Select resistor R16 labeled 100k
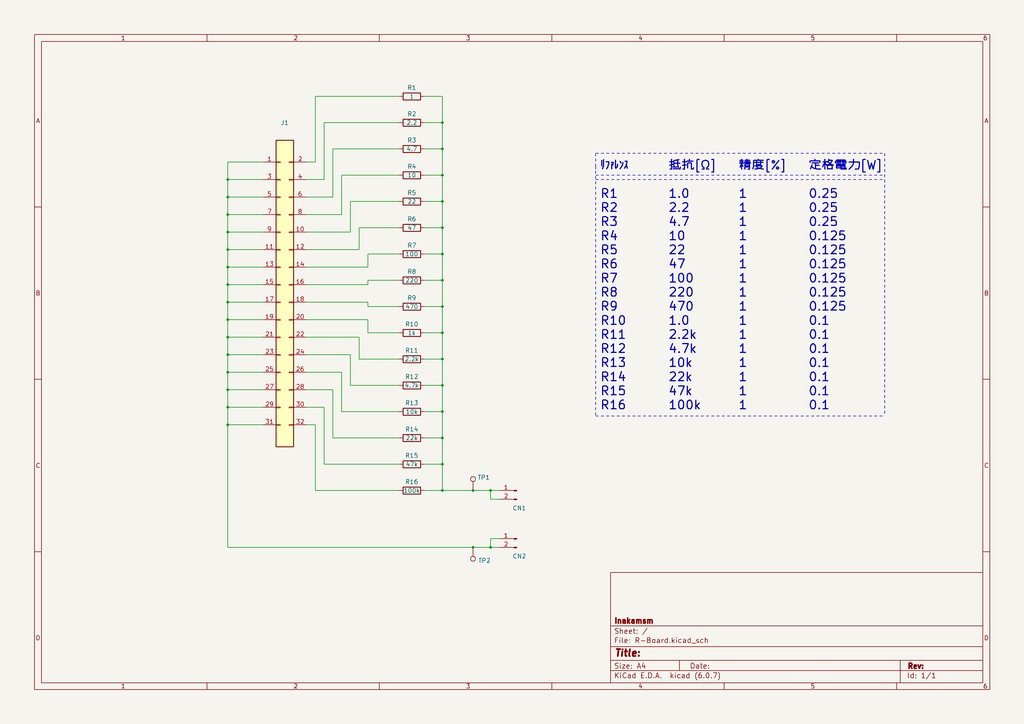 414,489
